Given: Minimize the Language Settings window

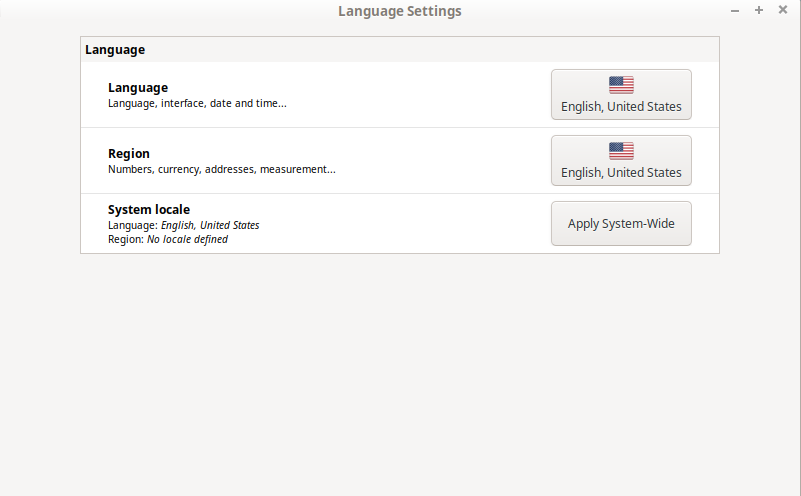Looking at the screenshot, I should [735, 10].
